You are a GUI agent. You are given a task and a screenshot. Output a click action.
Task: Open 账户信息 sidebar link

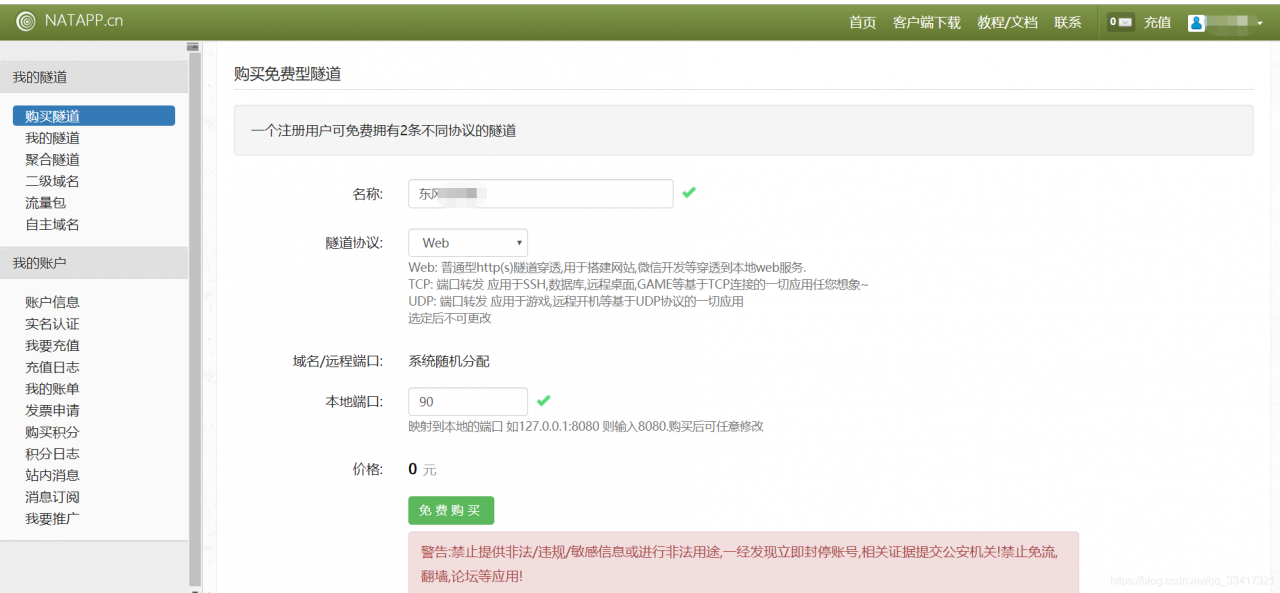52,302
